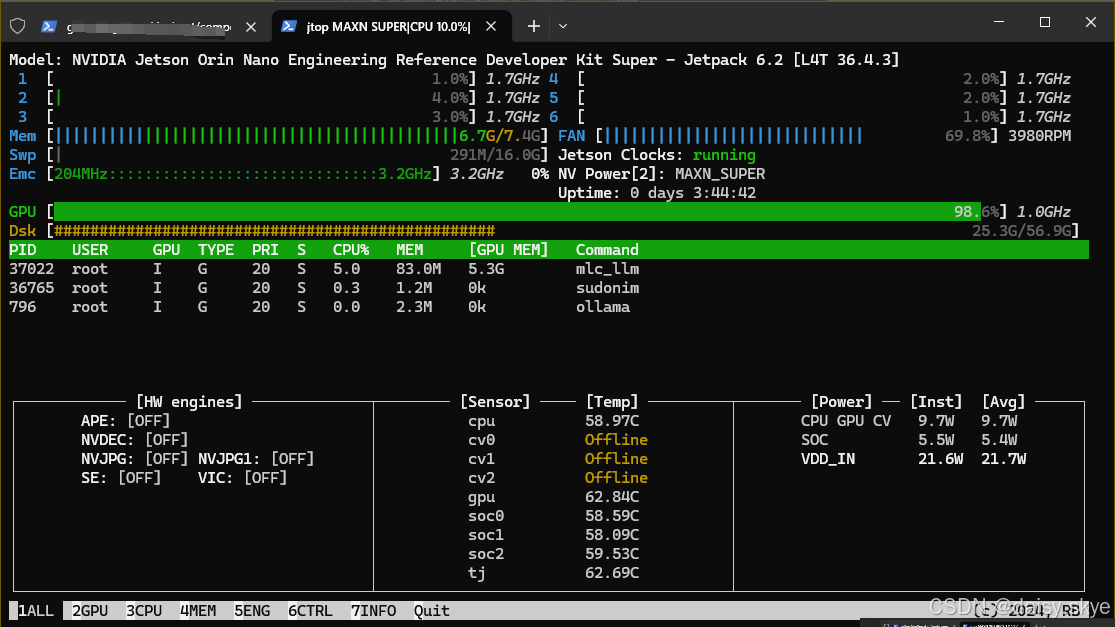
Task: Click the GPU usage bar
Action: tap(526, 212)
